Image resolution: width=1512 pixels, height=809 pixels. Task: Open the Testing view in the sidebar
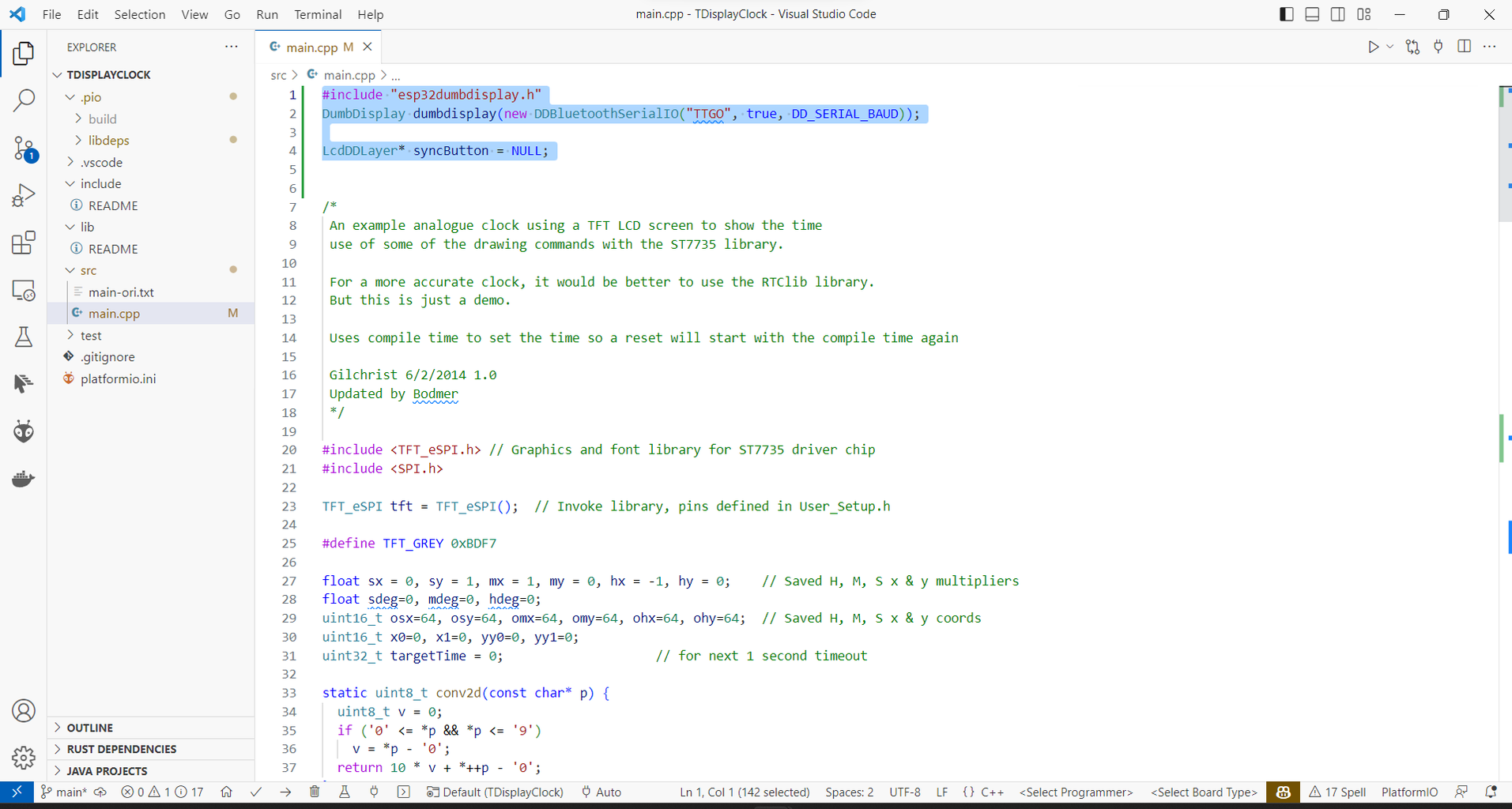point(24,337)
